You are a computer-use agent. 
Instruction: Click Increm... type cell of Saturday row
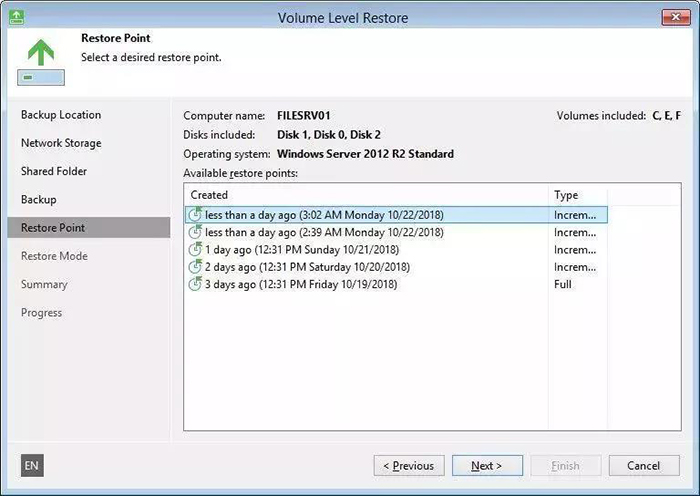coord(575,267)
